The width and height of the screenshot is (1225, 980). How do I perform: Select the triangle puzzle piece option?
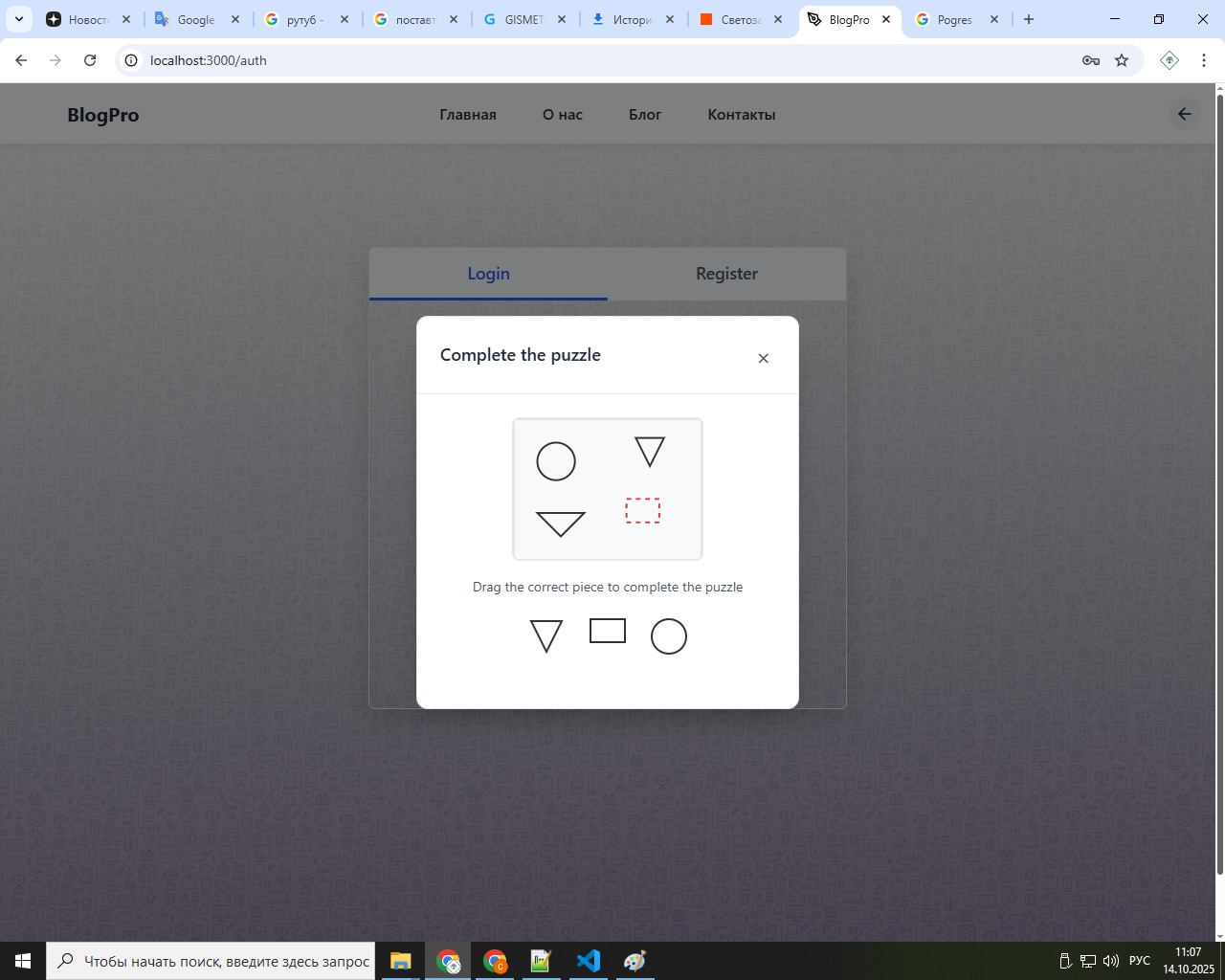(x=546, y=636)
